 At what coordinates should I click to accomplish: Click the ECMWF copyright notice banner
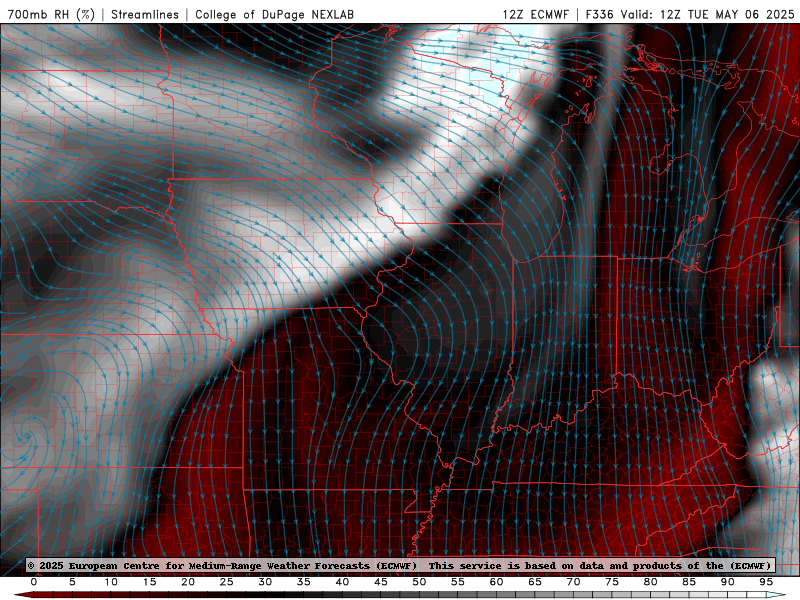click(x=399, y=565)
